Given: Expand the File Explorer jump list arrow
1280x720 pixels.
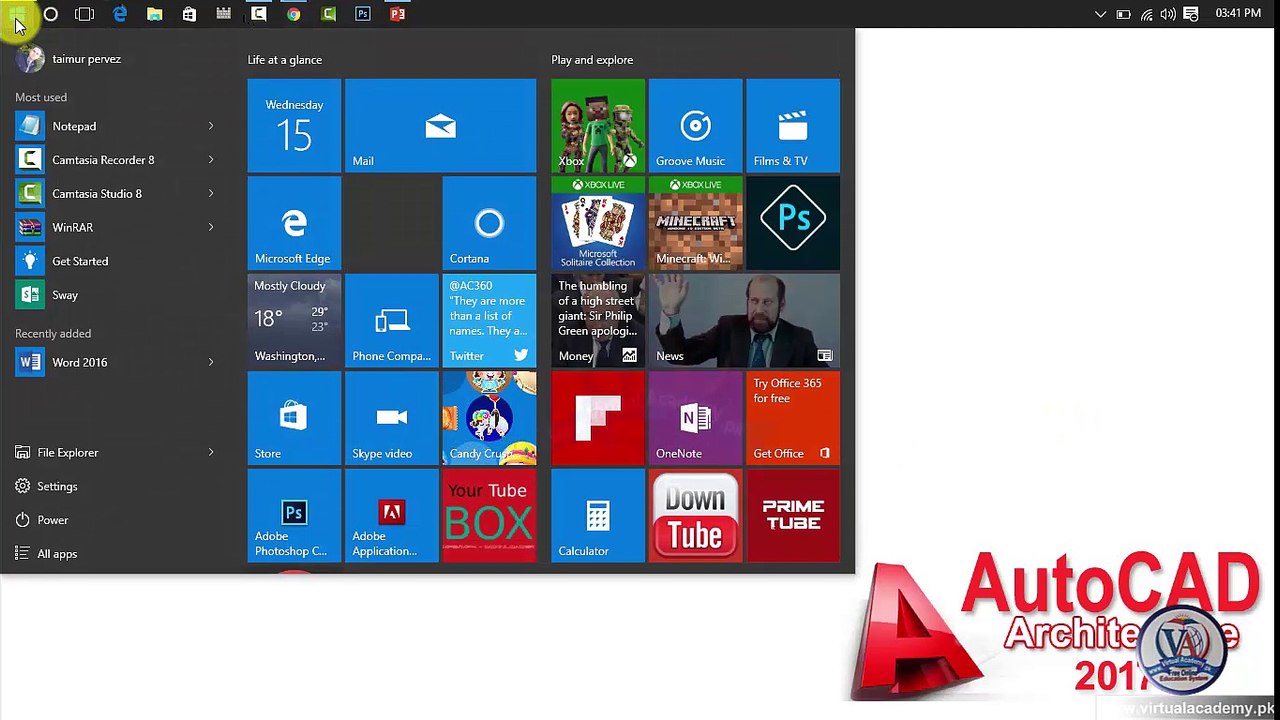Looking at the screenshot, I should [x=211, y=453].
